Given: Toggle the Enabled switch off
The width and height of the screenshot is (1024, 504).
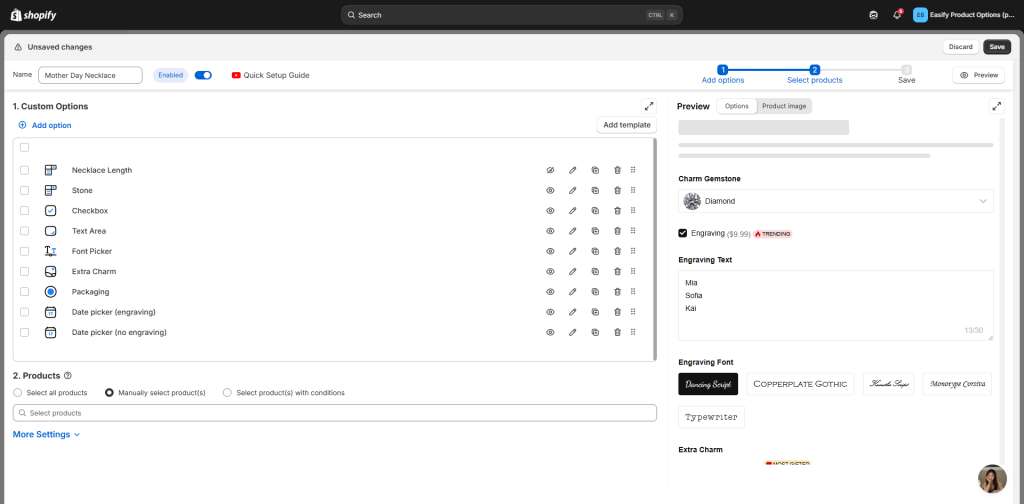Looking at the screenshot, I should tap(203, 75).
